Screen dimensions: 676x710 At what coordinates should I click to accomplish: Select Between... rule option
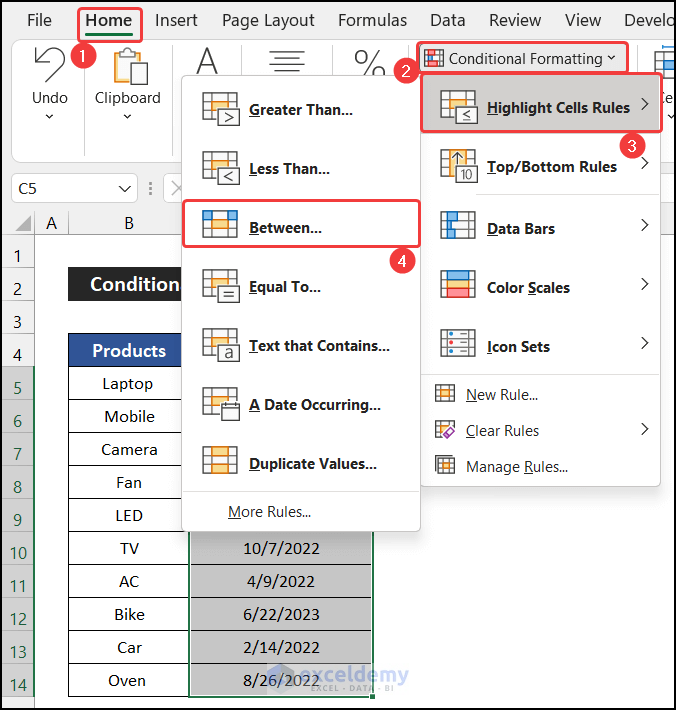click(301, 224)
